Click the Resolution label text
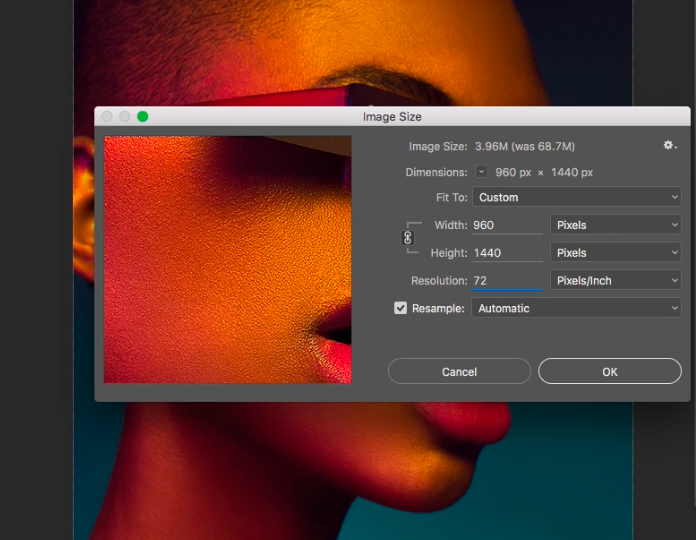Screen dimensions: 696x540 point(439,280)
